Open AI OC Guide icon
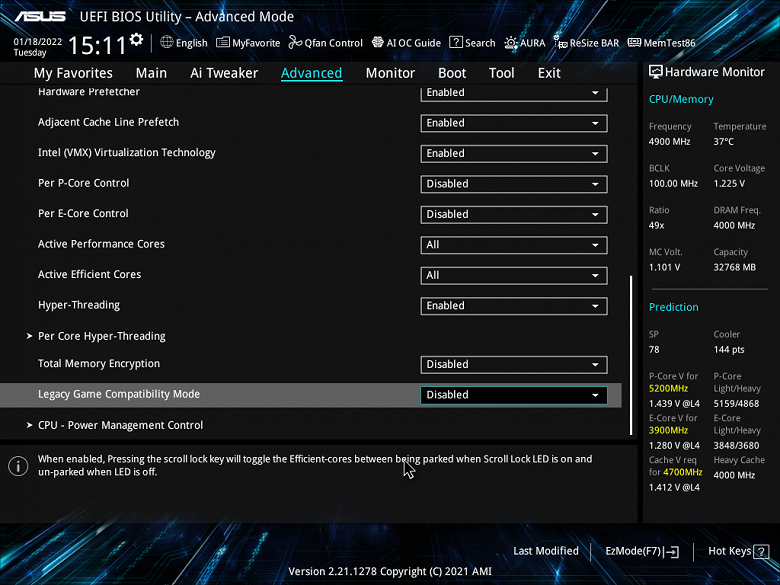 coord(378,42)
